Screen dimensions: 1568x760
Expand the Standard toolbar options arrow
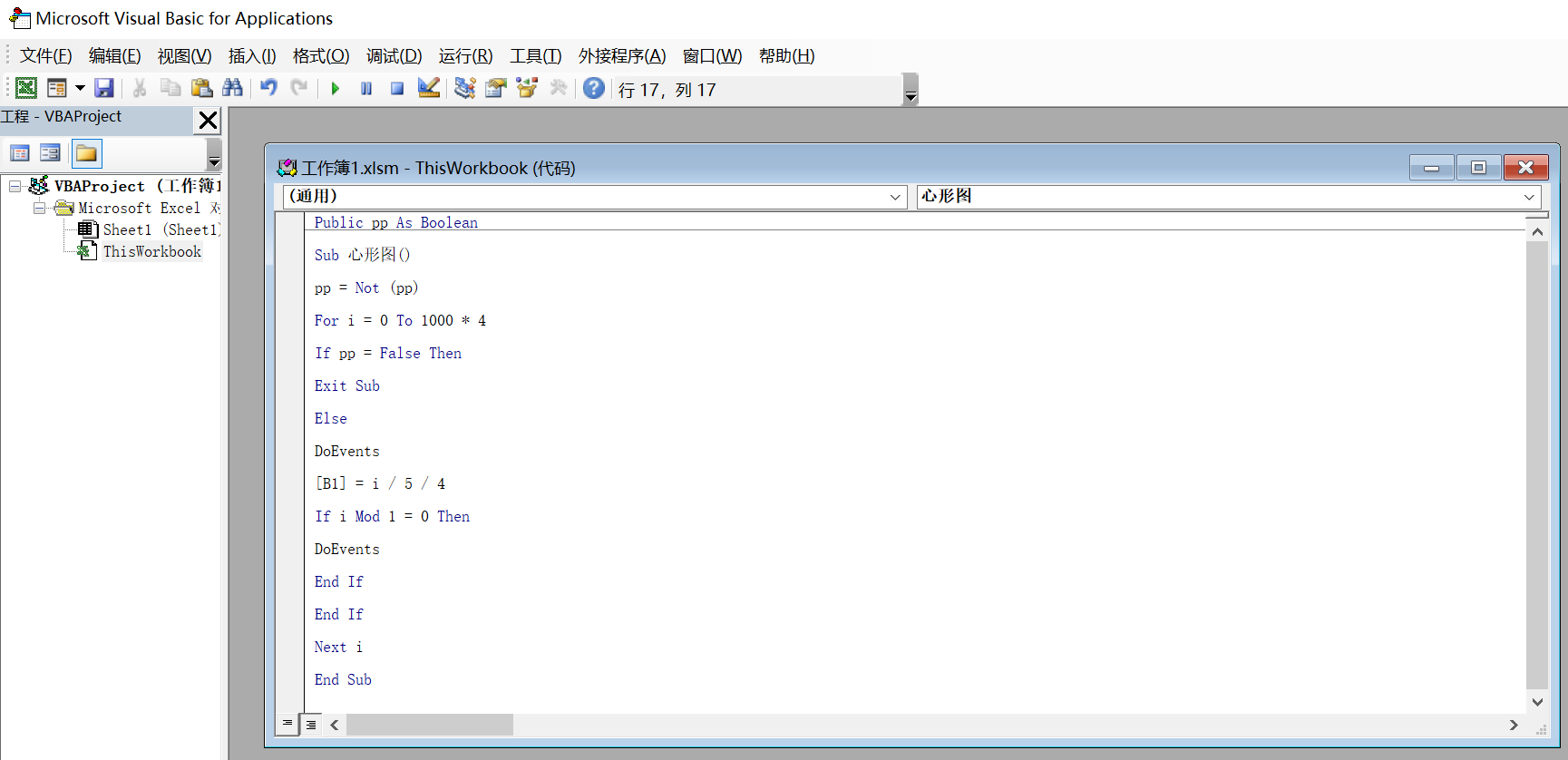pyautogui.click(x=911, y=90)
